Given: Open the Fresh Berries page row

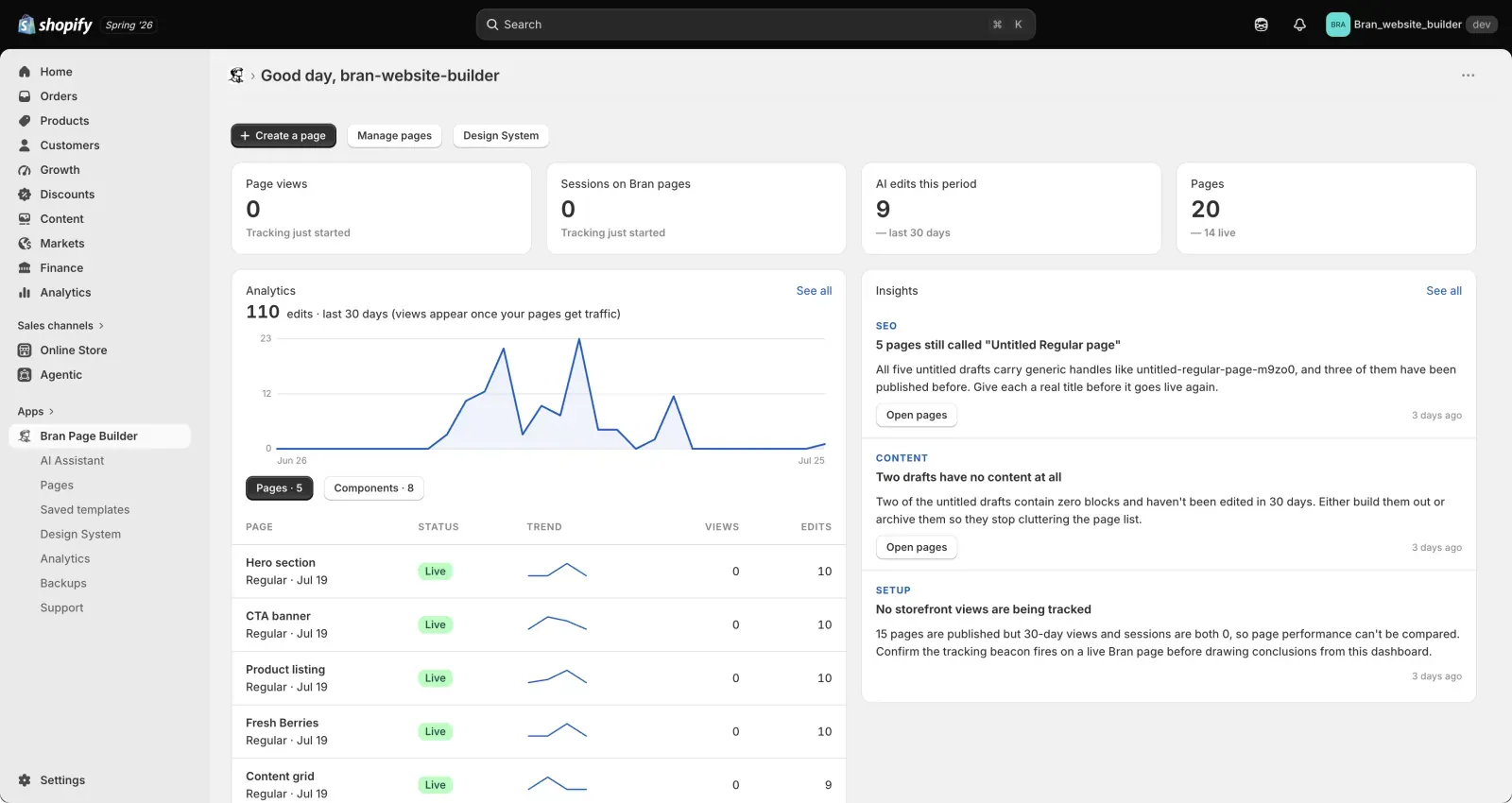Looking at the screenshot, I should click(539, 732).
